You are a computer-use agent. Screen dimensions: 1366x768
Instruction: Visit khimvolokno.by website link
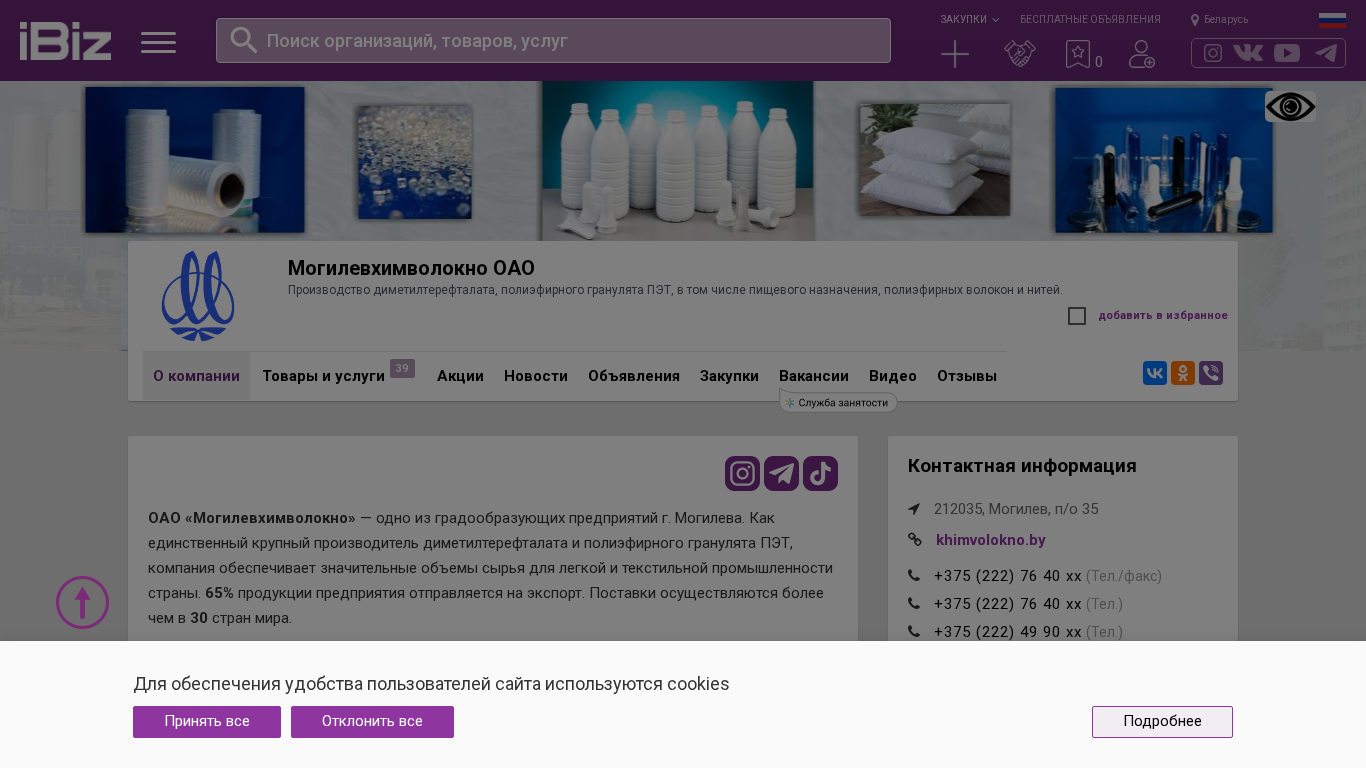coord(991,540)
